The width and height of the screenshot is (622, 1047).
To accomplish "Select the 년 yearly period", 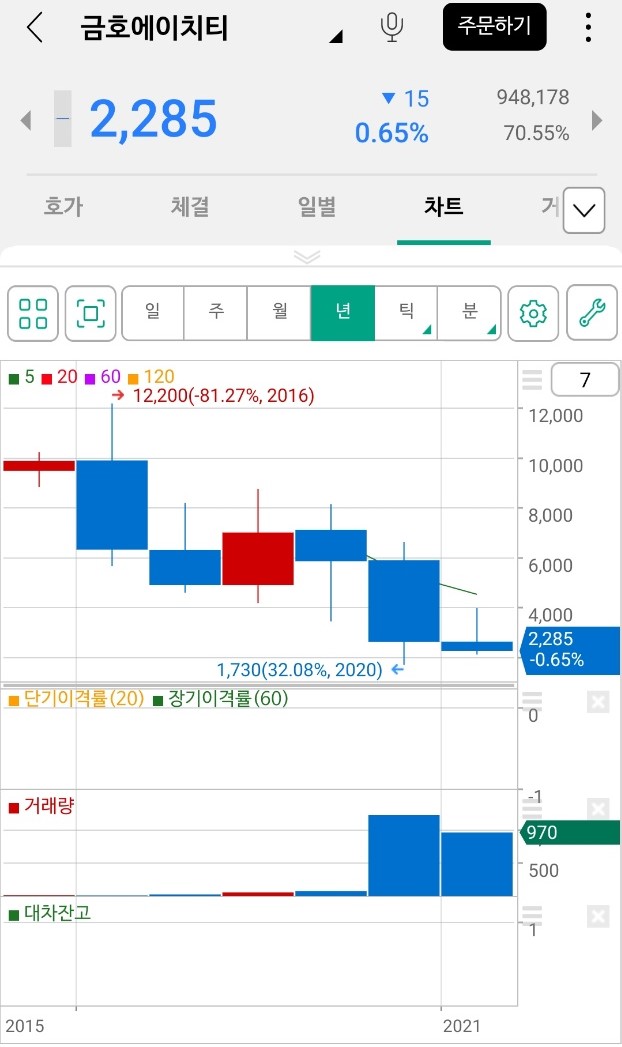I will pos(342,313).
